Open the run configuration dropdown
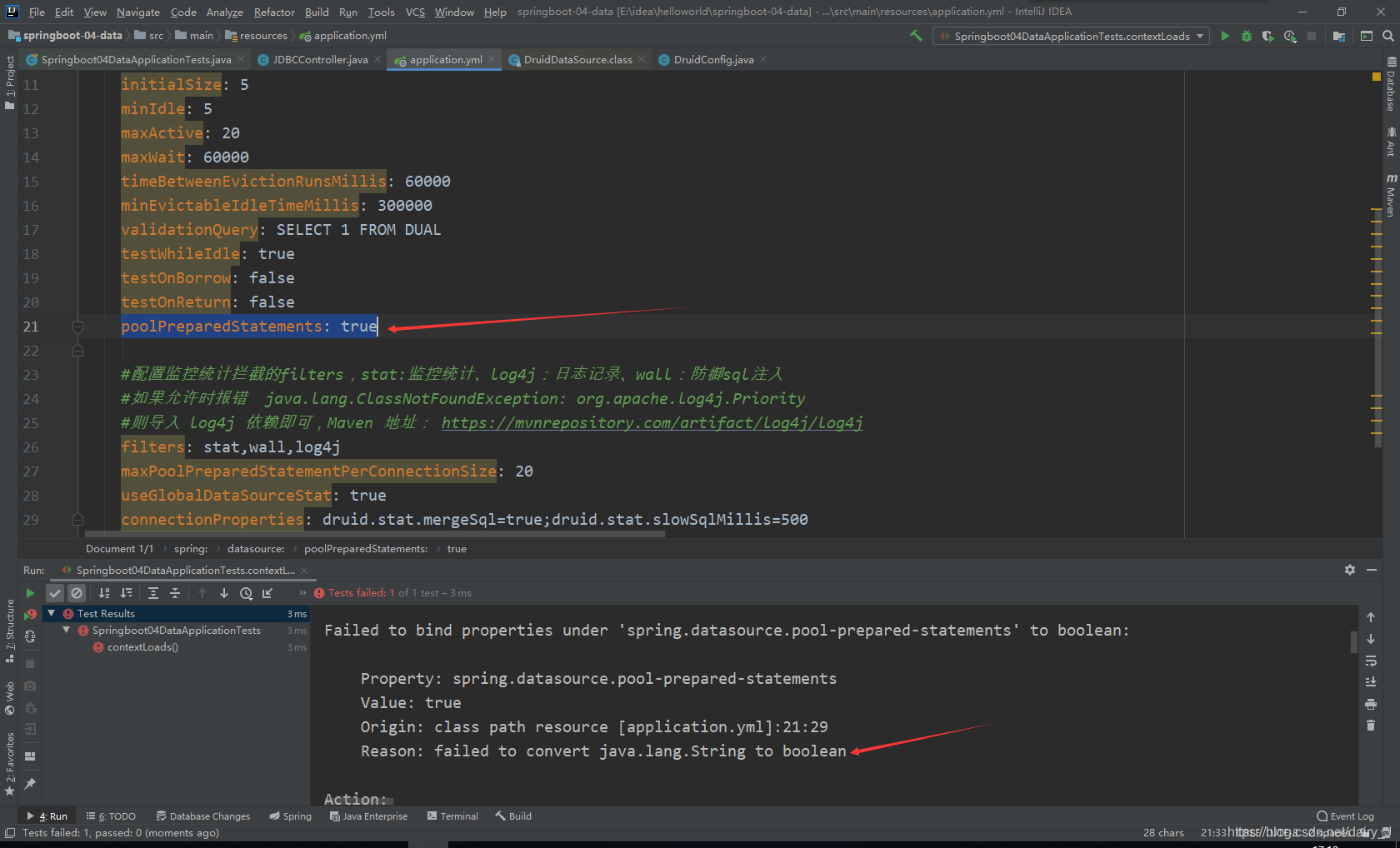 point(1071,36)
